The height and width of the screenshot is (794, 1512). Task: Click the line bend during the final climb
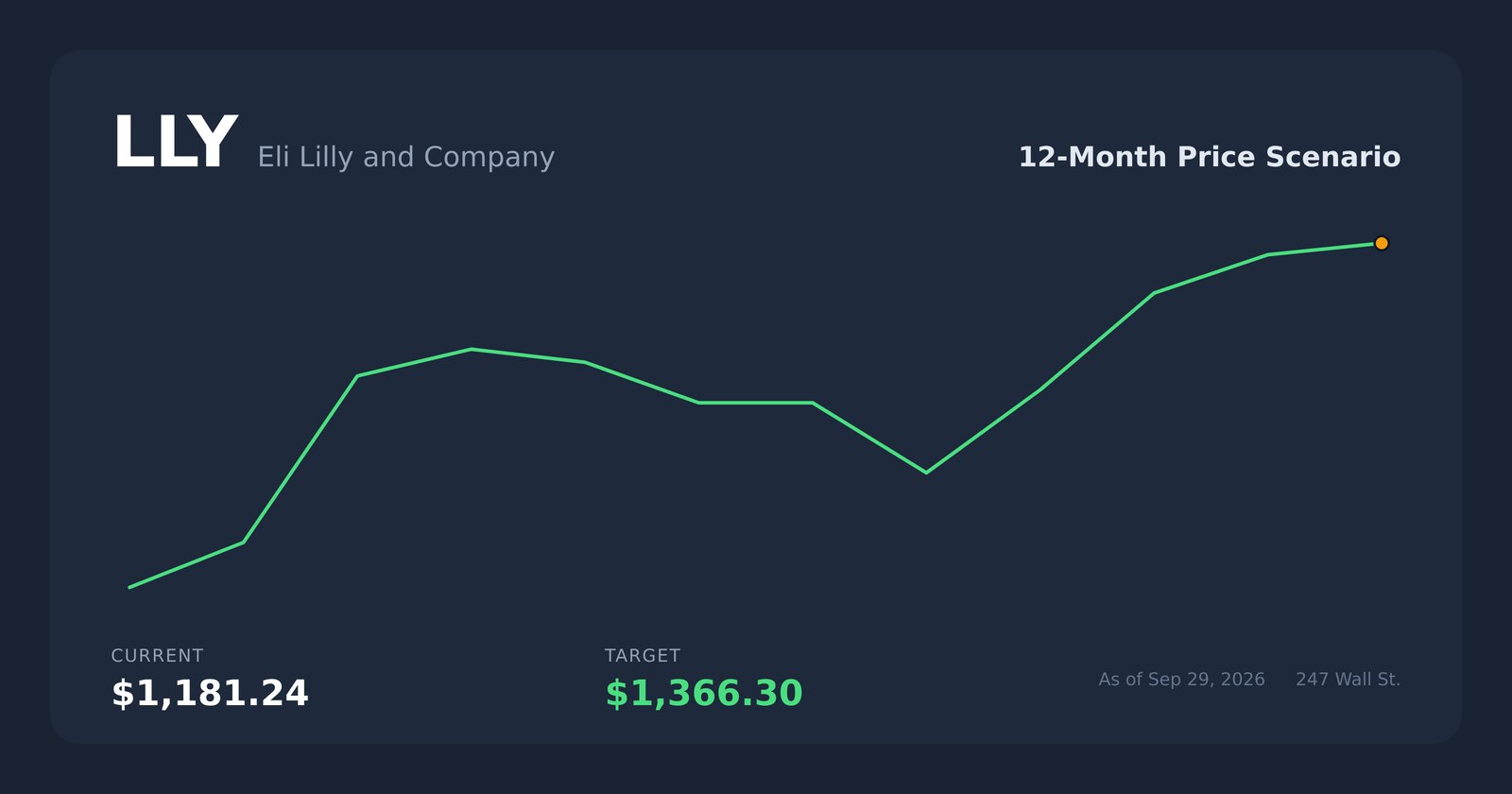point(1039,389)
